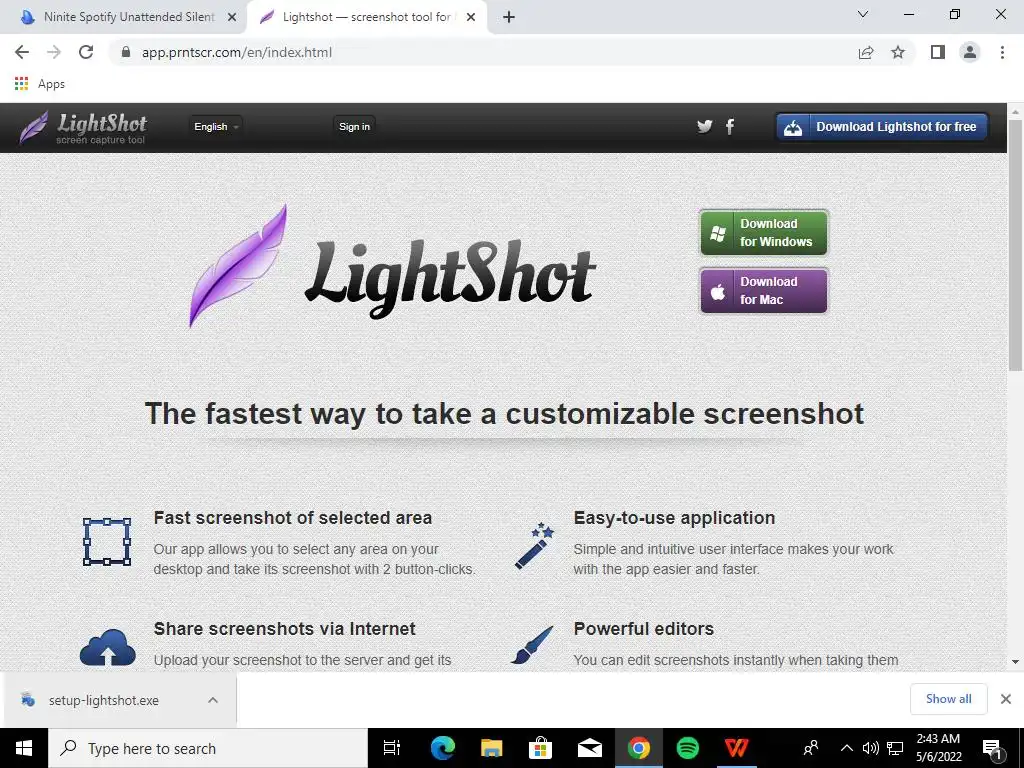Click 'Easy-to-use application' heading

[674, 518]
